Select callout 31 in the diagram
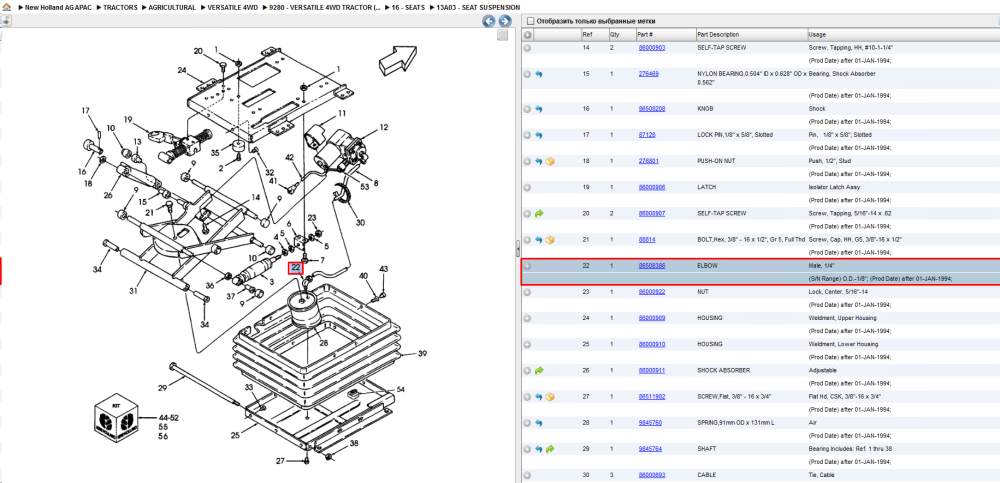This screenshot has width=1000, height=483. click(133, 292)
